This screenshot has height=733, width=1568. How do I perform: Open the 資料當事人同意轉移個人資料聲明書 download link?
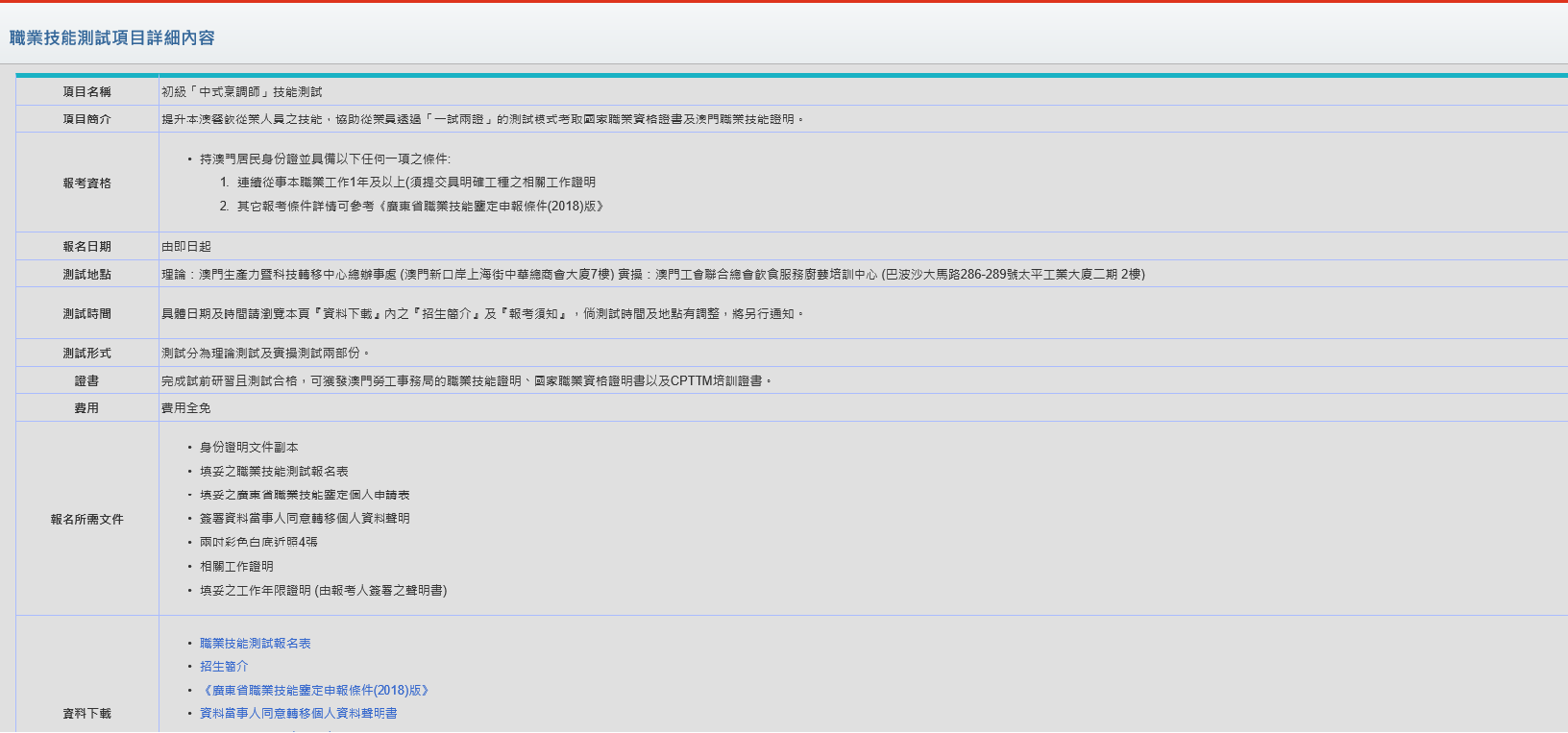[x=298, y=714]
